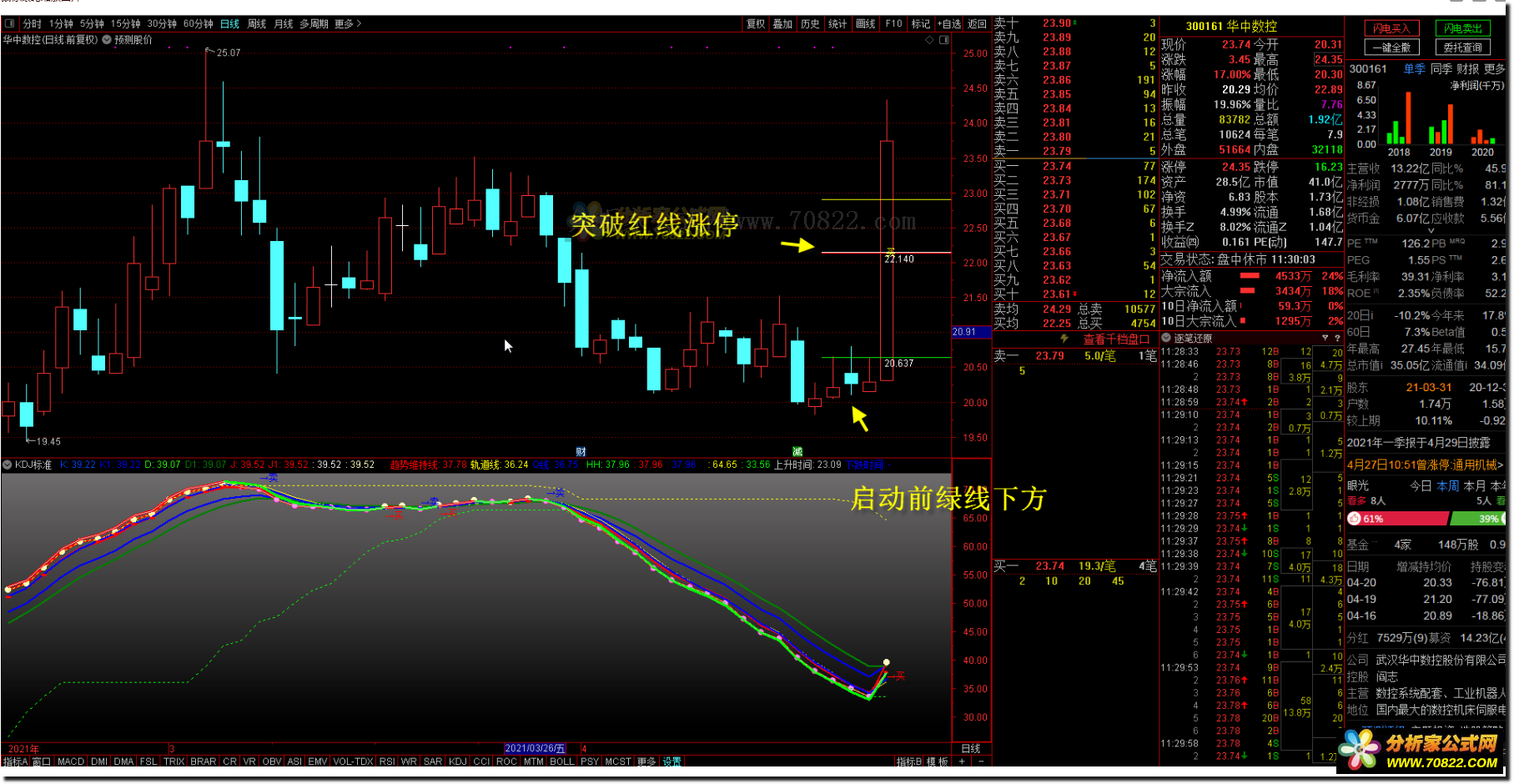
Task: Click the 2021/03/26 date marker
Action: [535, 748]
